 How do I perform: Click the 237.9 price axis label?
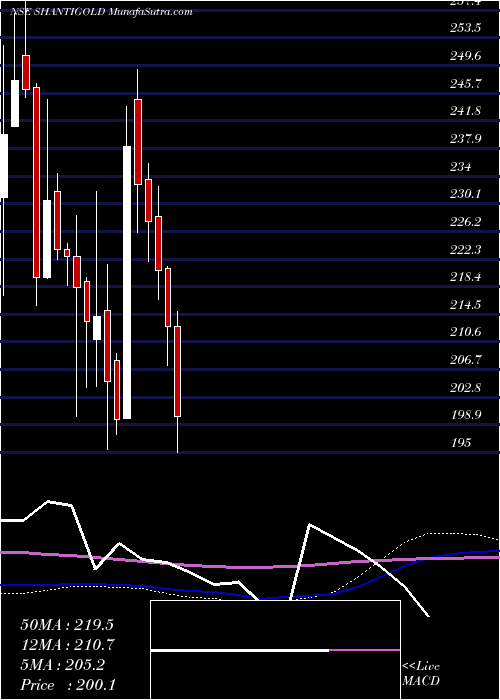coord(466,139)
